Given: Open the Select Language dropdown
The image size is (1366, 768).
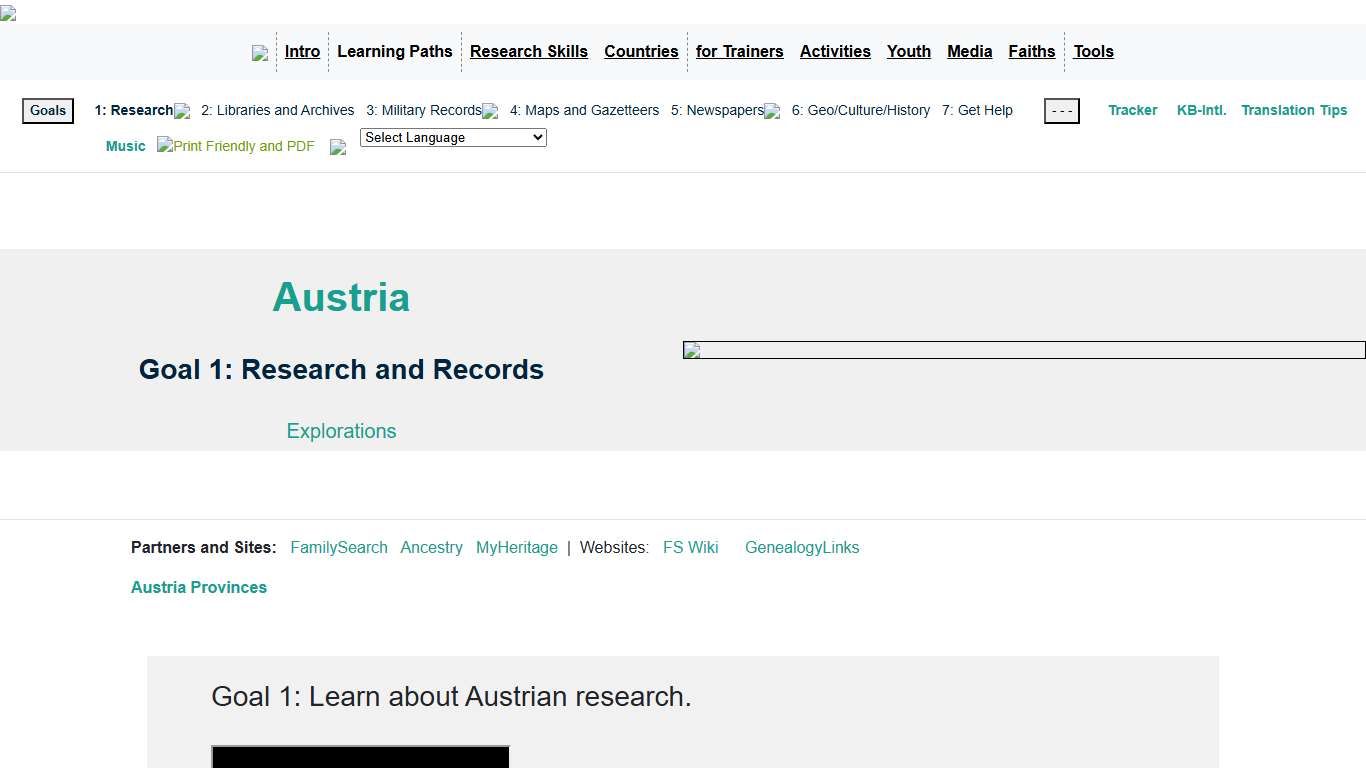Looking at the screenshot, I should (453, 137).
